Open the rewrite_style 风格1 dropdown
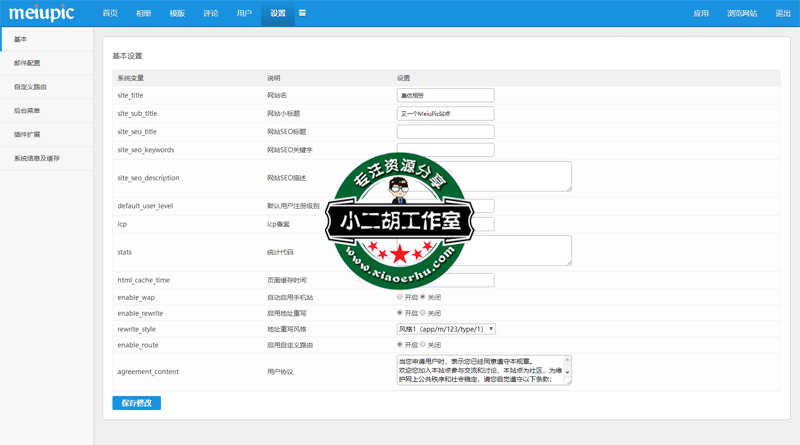Image resolution: width=800 pixels, height=445 pixels. pyautogui.click(x=446, y=329)
